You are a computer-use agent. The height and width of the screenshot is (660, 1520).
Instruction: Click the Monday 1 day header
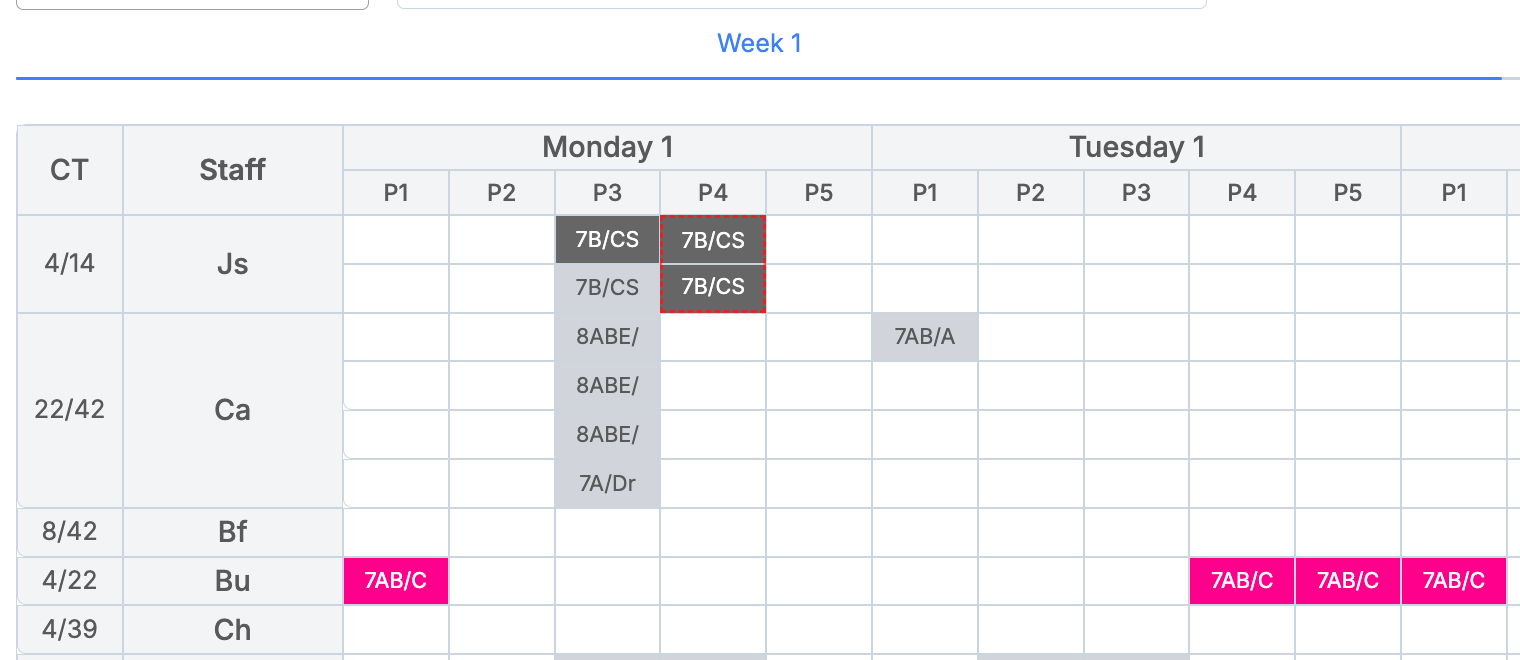click(x=607, y=148)
